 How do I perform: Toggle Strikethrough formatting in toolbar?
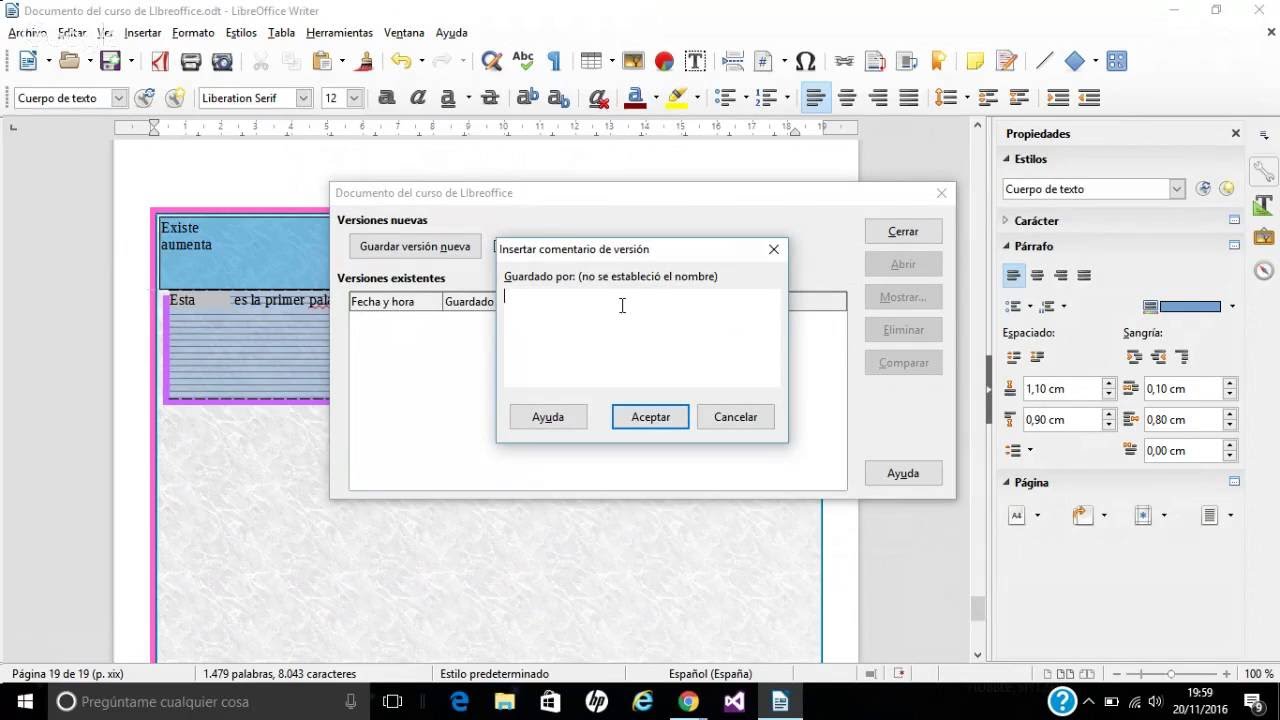489,98
